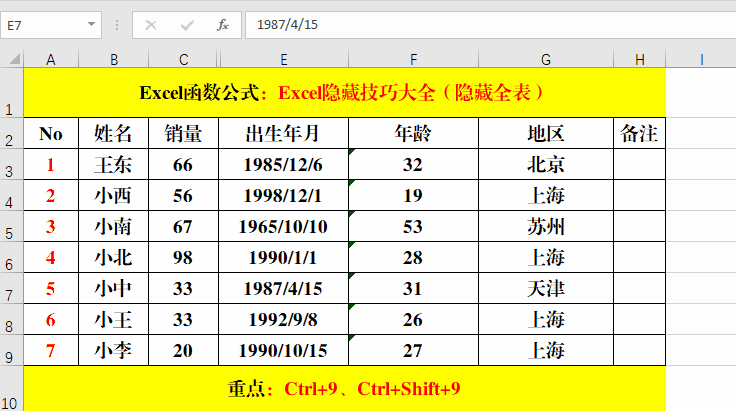Click the region cell '天津'
The height and width of the screenshot is (411, 736).
point(545,288)
